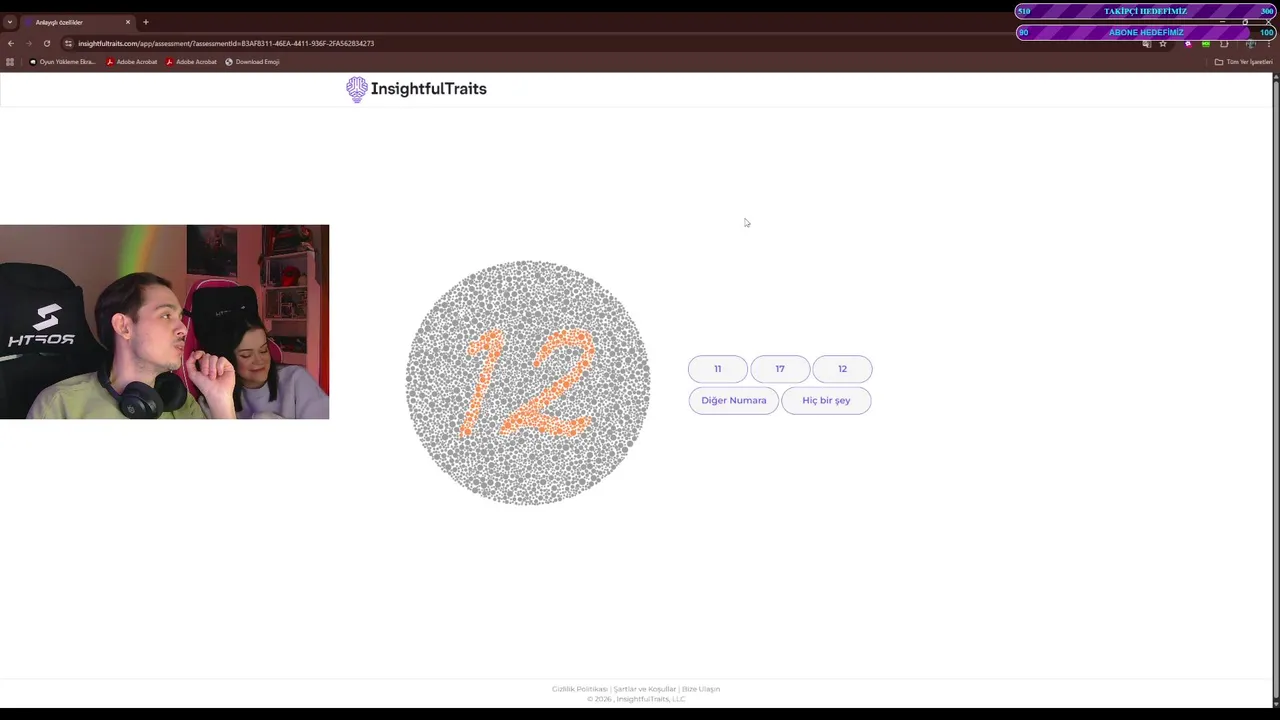Open the Download Emoji bookmark
Image resolution: width=1280 pixels, height=720 pixels.
point(252,62)
